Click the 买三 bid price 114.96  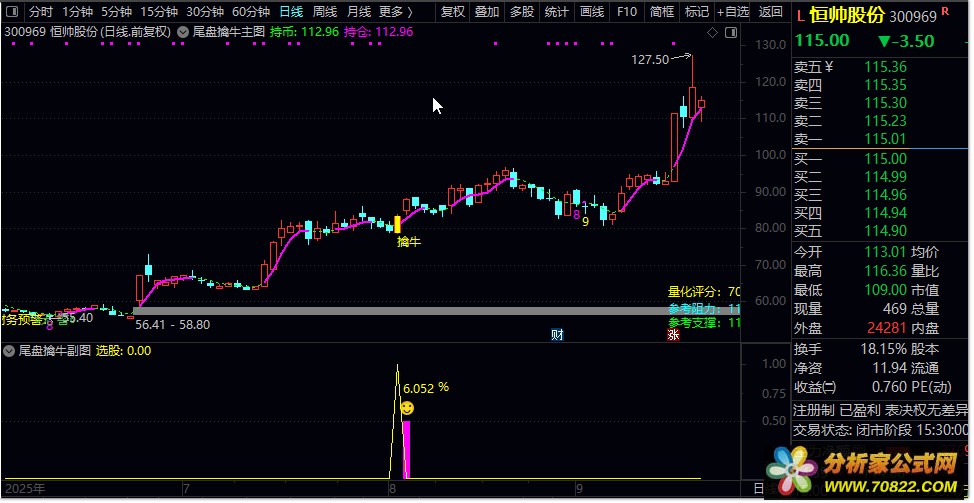click(x=886, y=195)
